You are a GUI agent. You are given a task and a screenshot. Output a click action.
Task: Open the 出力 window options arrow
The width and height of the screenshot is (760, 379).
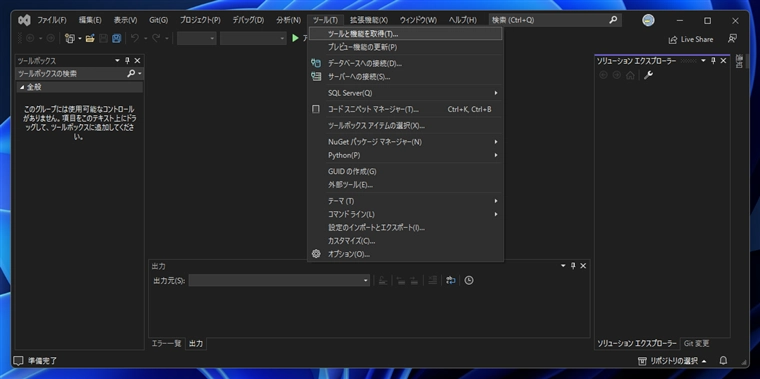pyautogui.click(x=563, y=266)
